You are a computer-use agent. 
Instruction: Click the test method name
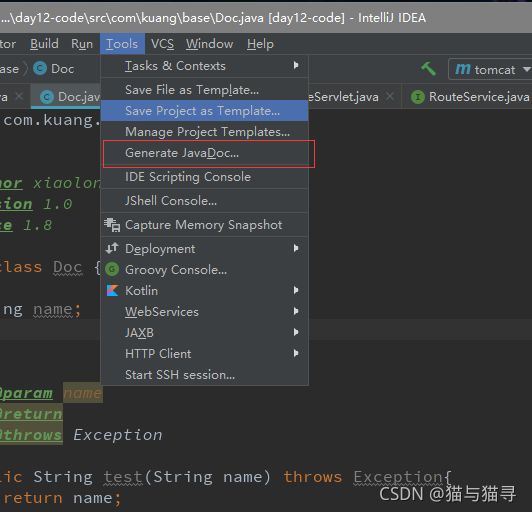pyautogui.click(x=123, y=477)
